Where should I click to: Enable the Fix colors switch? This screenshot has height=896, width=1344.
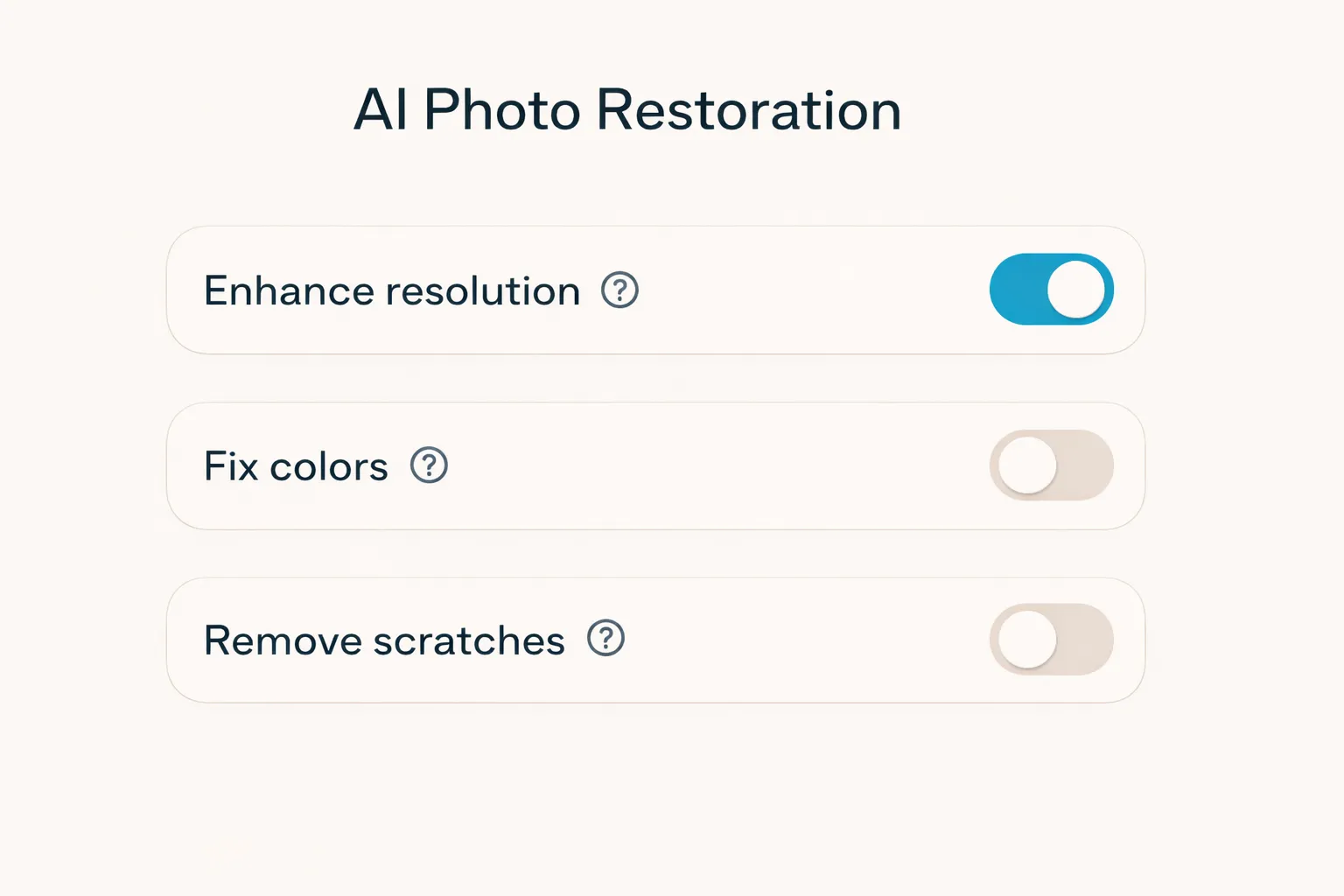tap(1051, 465)
